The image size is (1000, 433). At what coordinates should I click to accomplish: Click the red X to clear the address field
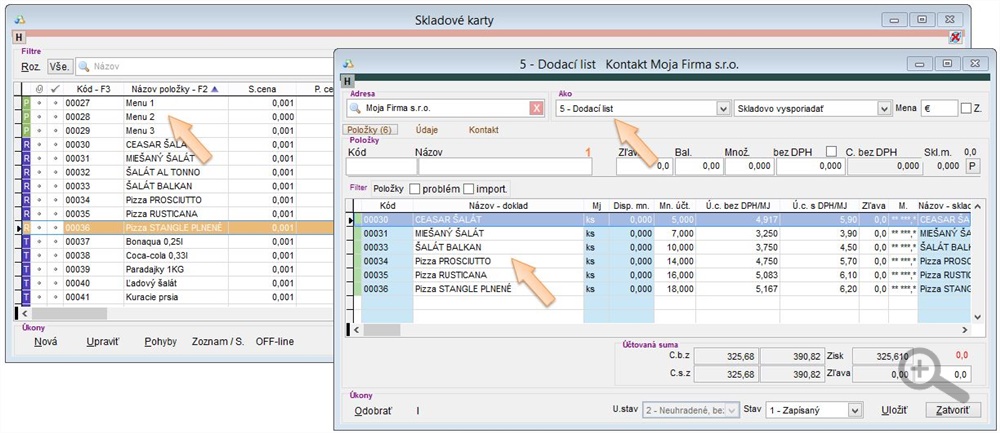tap(536, 108)
